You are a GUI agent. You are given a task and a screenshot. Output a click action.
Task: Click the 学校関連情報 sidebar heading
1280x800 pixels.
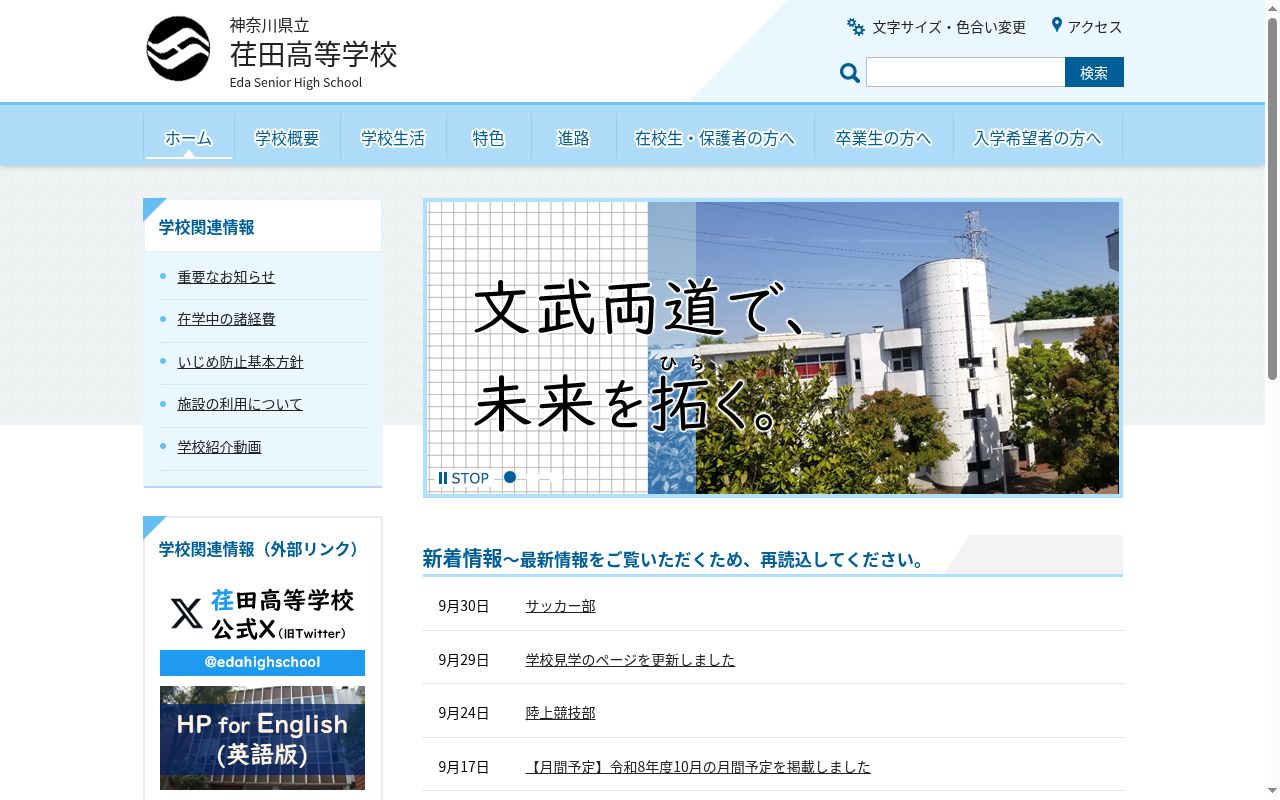pos(207,227)
